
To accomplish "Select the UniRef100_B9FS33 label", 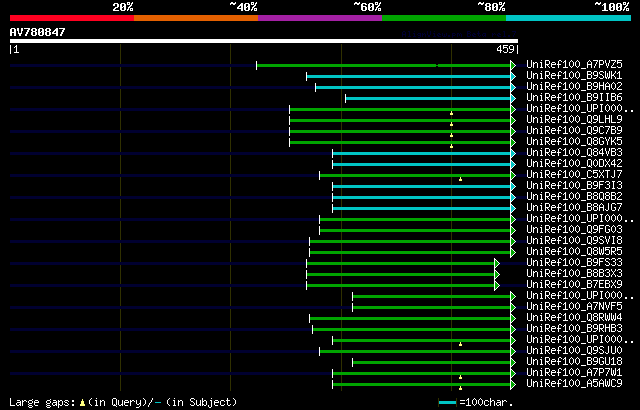I will click(x=574, y=263).
